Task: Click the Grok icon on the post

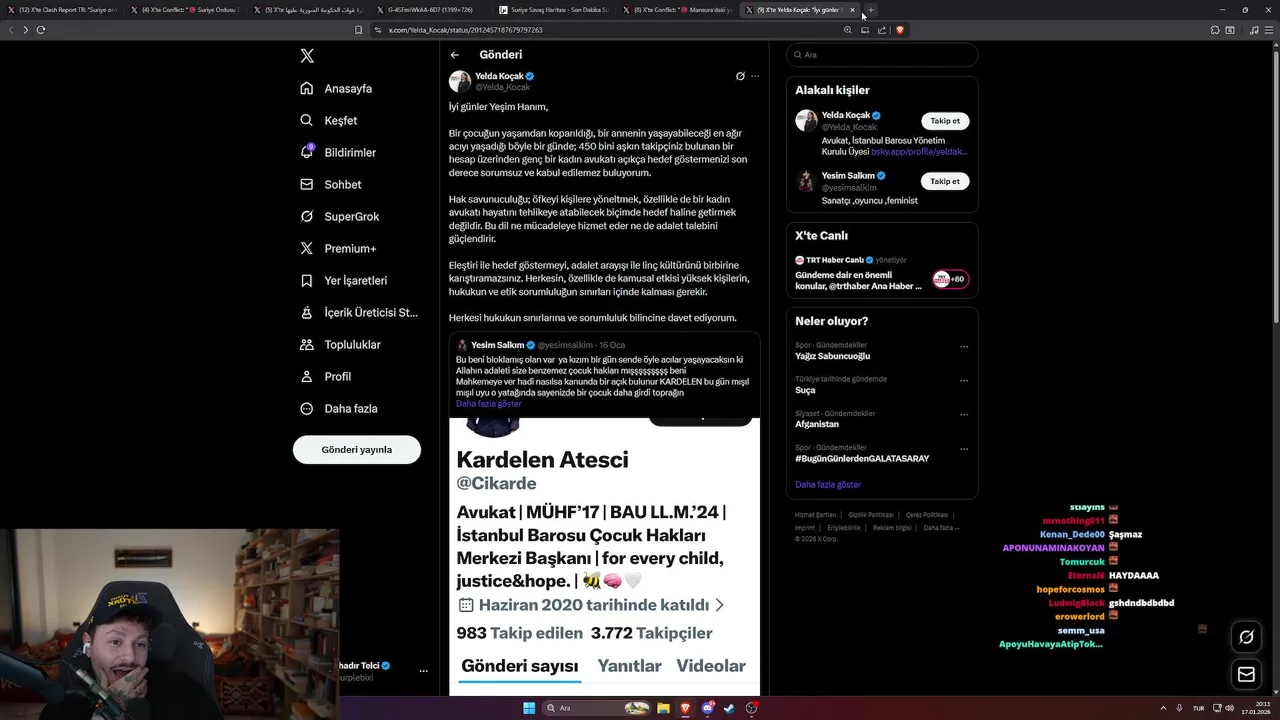Action: pos(740,76)
